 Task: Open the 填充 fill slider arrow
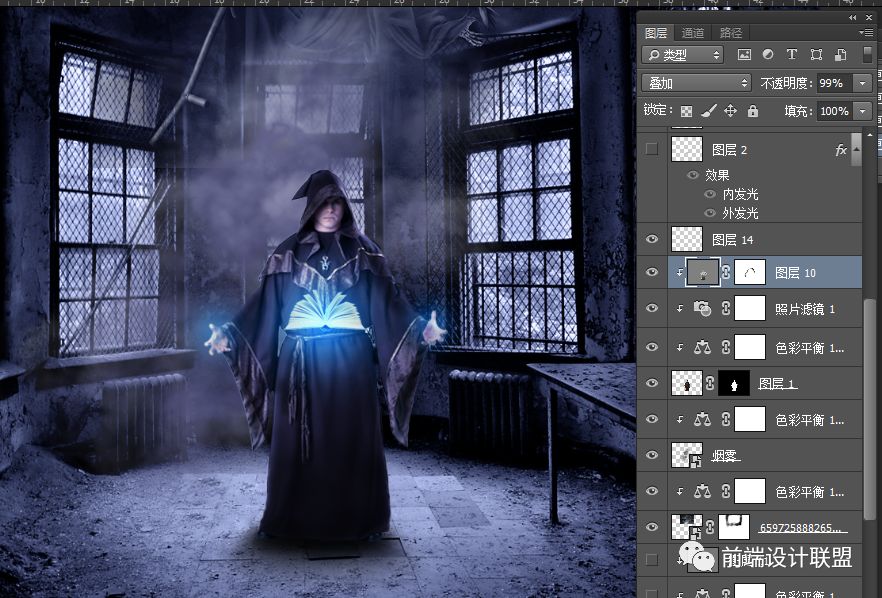862,111
